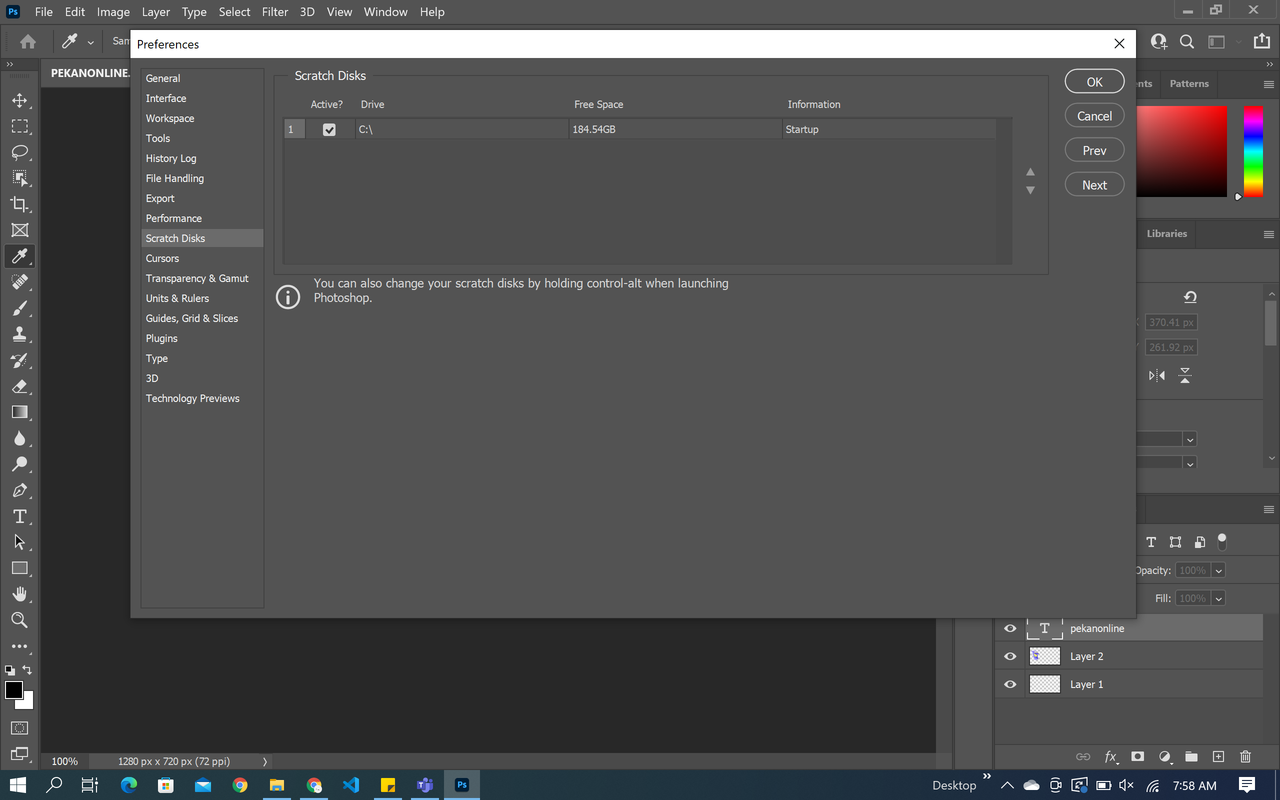The image size is (1280, 800).
Task: Open the Layer menu
Action: click(x=155, y=12)
